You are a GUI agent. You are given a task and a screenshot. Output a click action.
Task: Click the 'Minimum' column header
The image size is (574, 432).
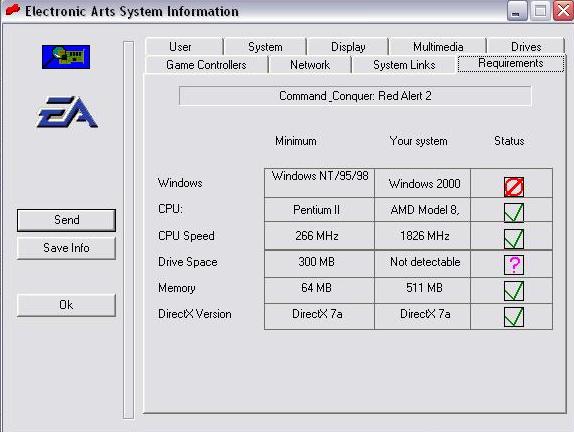296,141
